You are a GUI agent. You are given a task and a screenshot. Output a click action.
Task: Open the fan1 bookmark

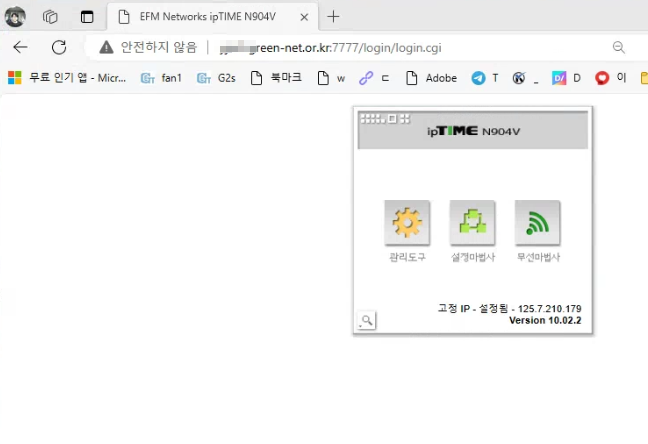click(161, 78)
